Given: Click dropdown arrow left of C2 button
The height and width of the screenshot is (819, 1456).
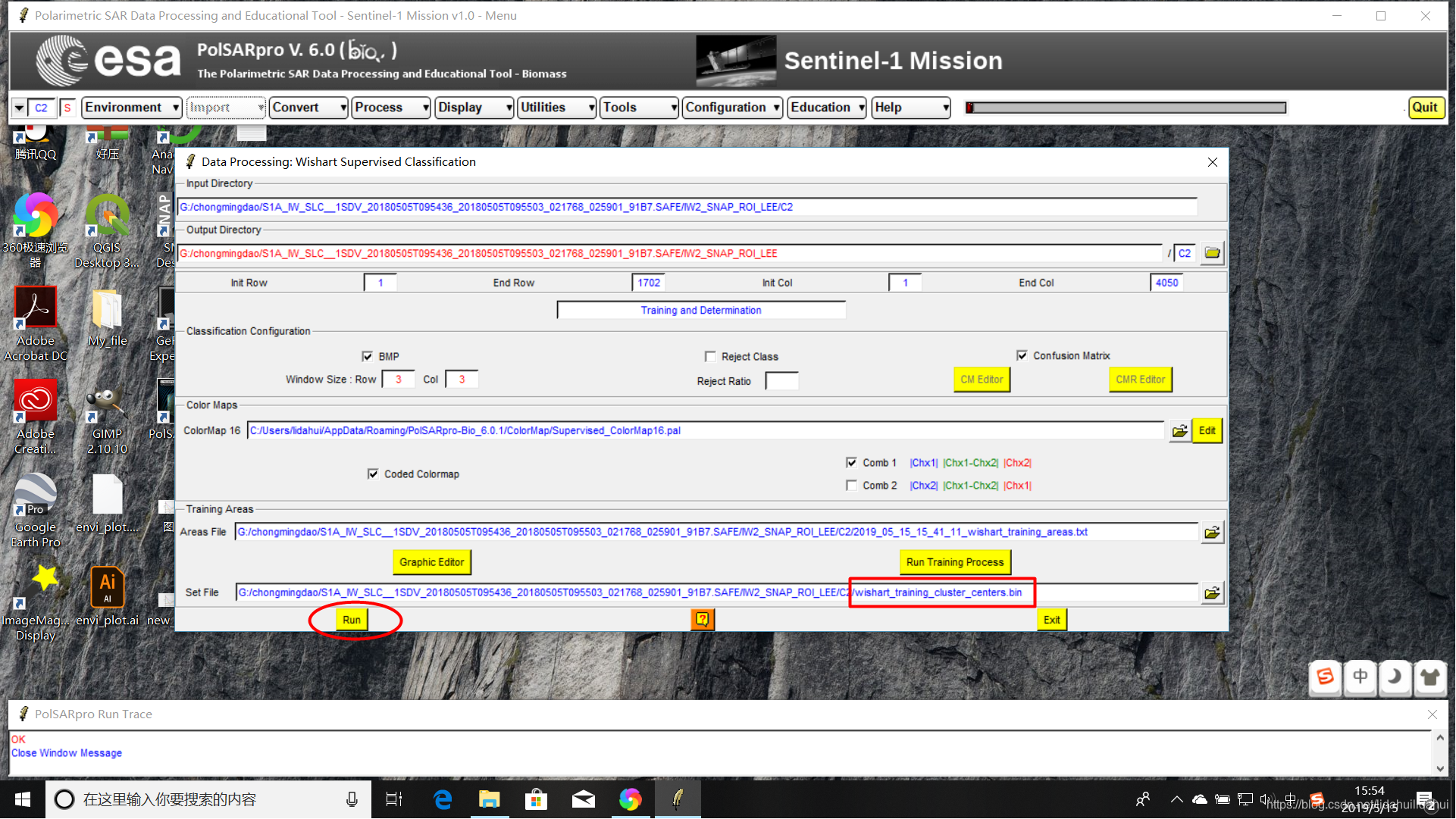Looking at the screenshot, I should click(x=19, y=108).
